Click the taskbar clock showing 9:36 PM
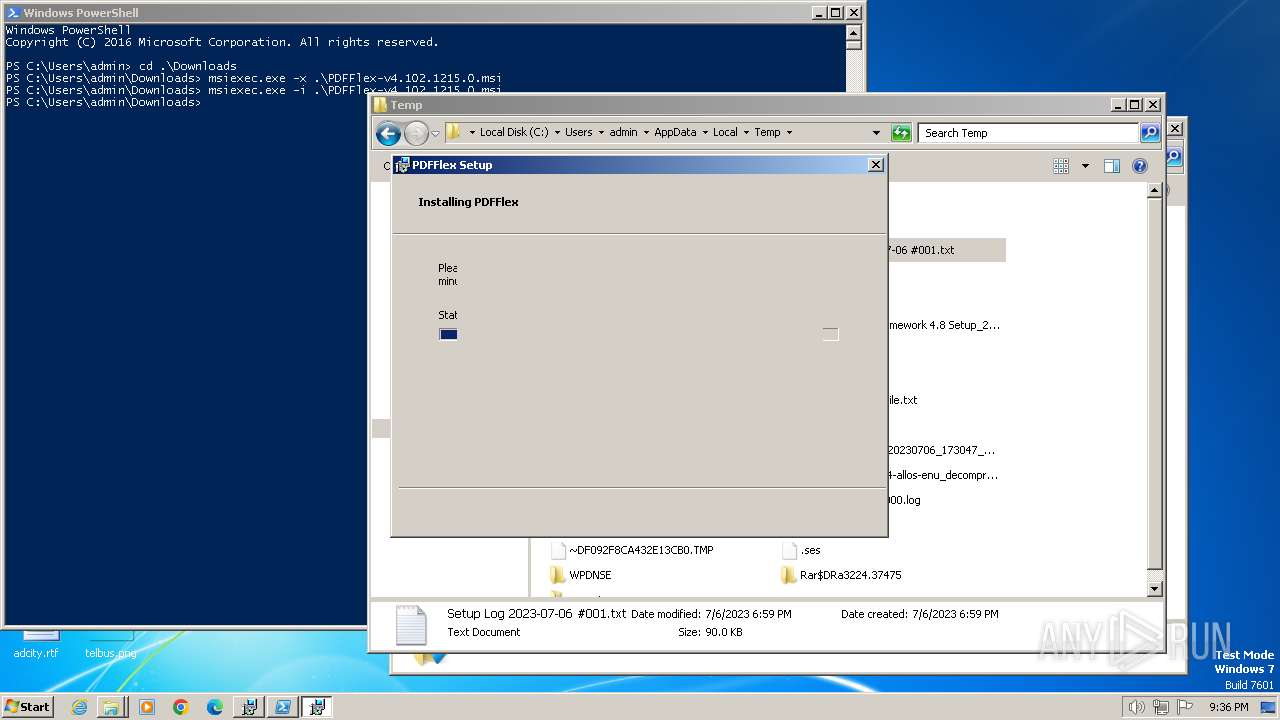 [x=1228, y=707]
